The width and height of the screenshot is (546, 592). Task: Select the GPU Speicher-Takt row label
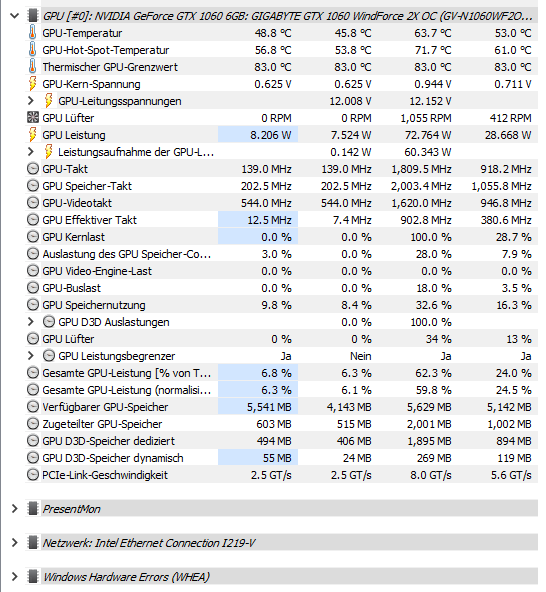point(87,186)
